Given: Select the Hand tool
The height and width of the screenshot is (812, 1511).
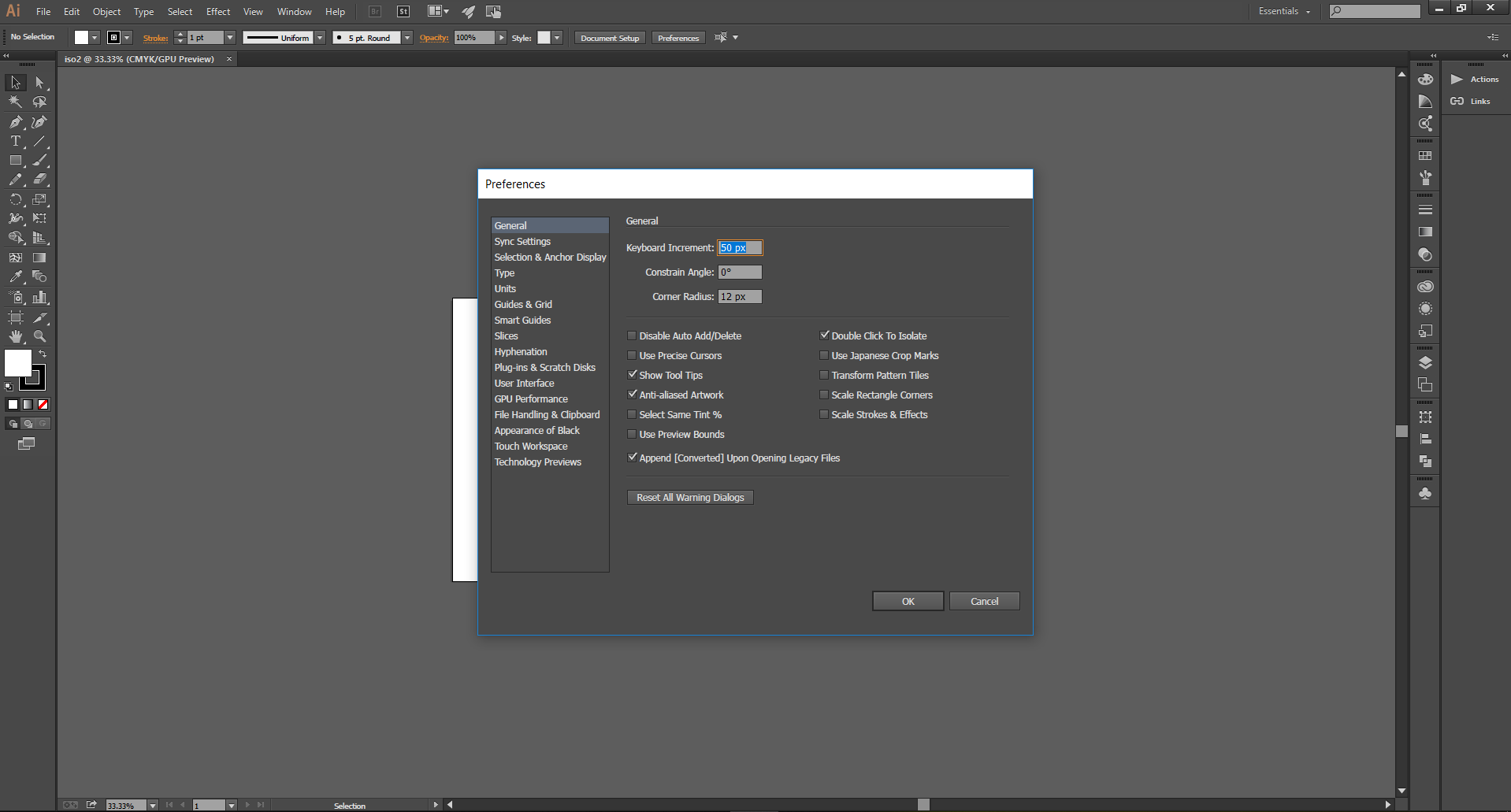Looking at the screenshot, I should (16, 336).
